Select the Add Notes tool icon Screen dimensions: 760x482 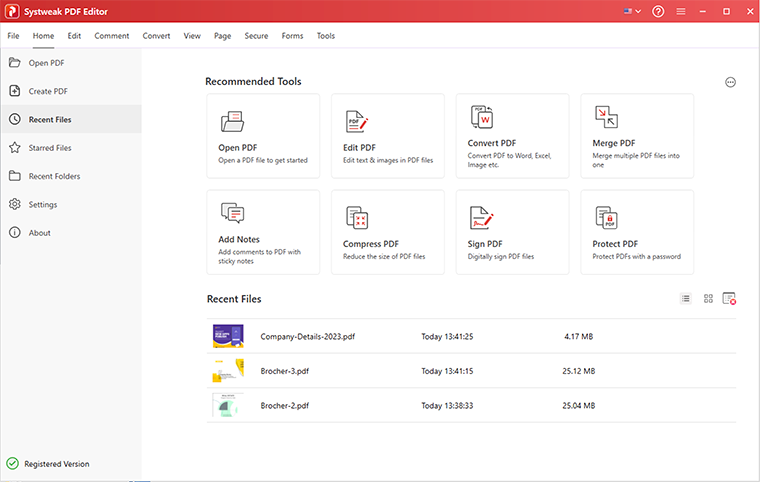[232, 213]
